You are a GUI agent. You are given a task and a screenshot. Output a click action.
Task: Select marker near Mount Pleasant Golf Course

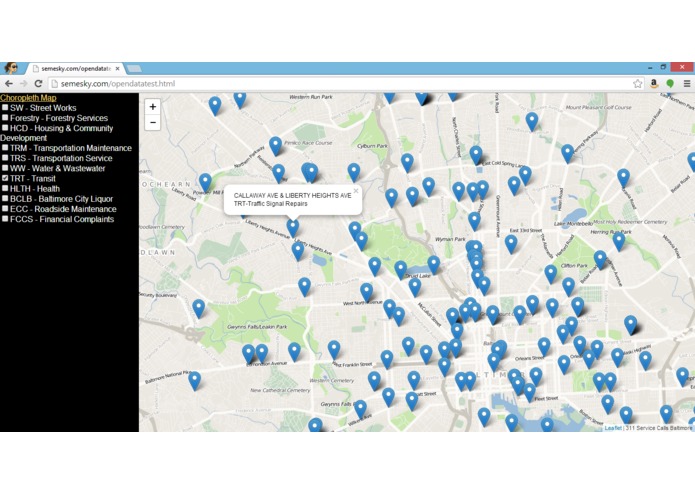click(x=532, y=121)
